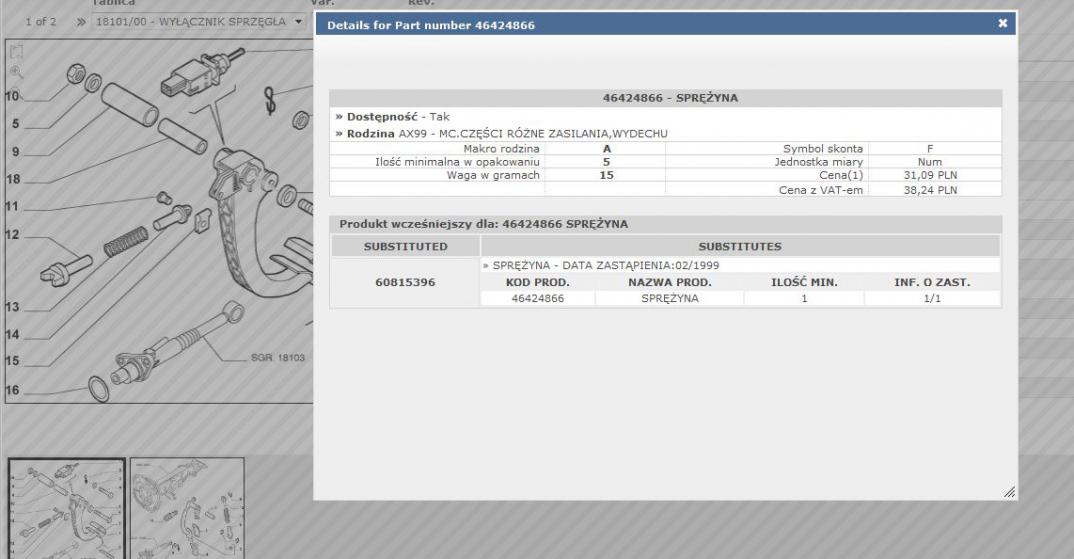
Task: Click the ILOŚĆ MIN. column header
Action: 804,282
